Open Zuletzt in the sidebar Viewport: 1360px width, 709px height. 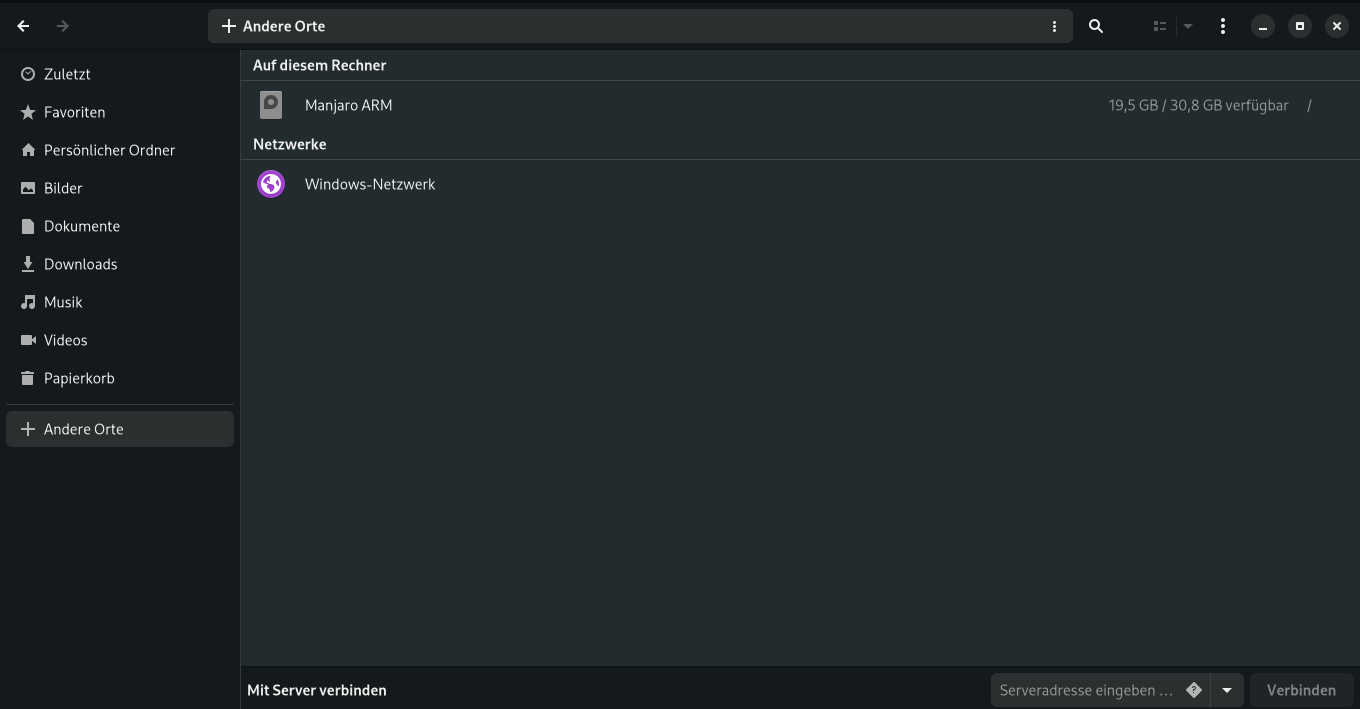click(67, 74)
